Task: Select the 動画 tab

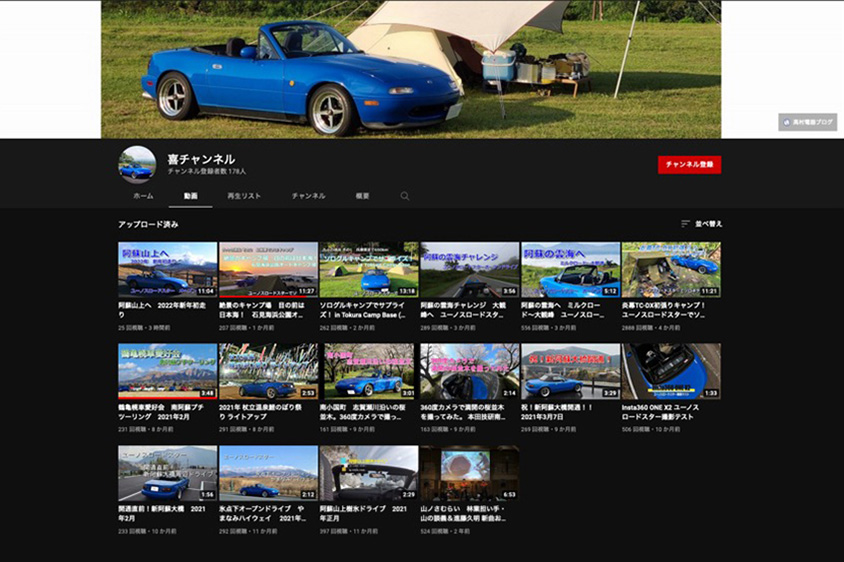Action: tap(190, 196)
